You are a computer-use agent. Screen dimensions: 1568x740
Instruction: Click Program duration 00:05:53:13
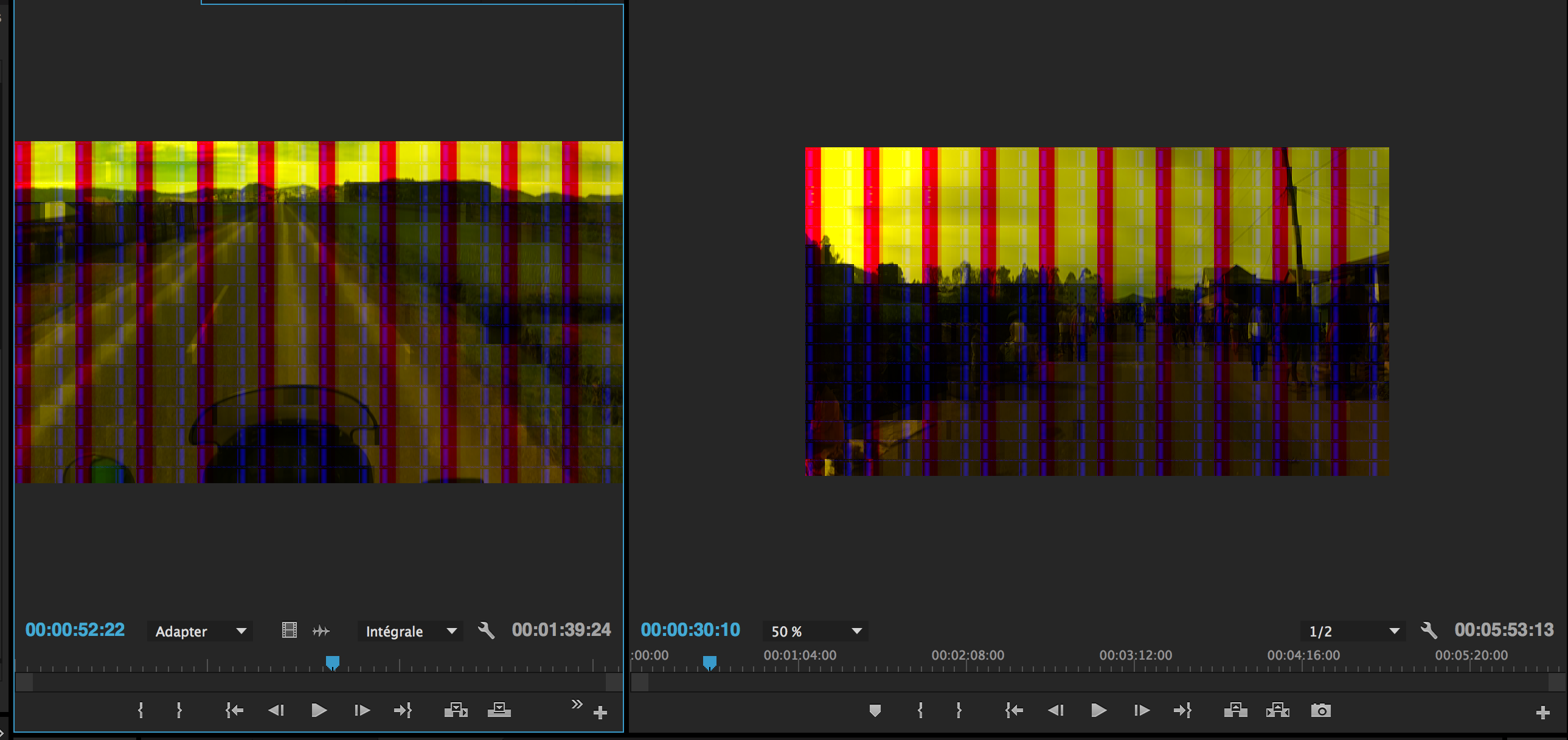[1504, 630]
